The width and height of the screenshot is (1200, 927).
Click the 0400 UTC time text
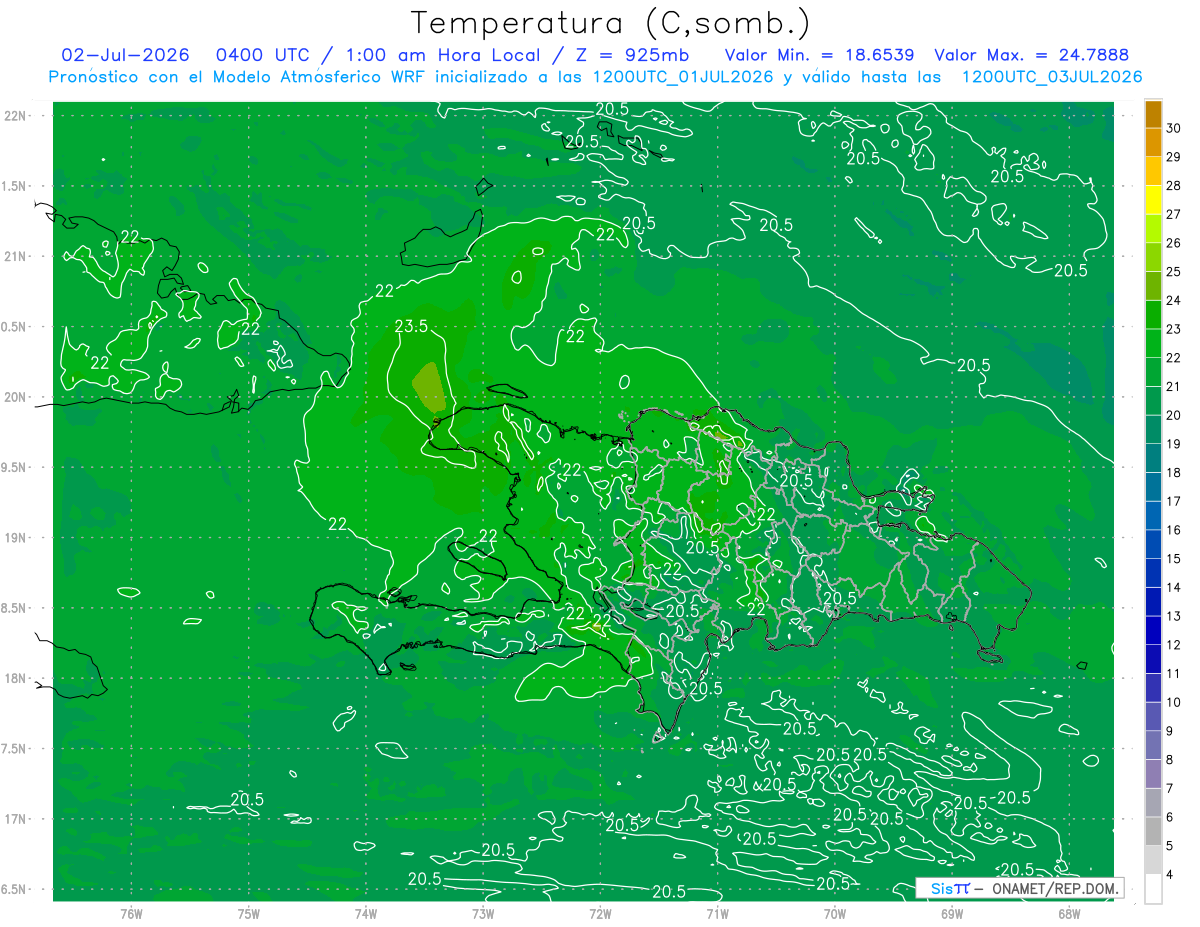263,55
